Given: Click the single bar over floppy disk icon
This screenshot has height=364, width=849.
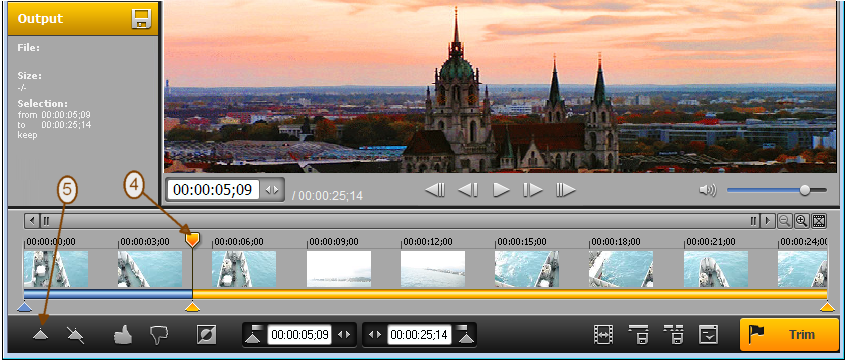Looking at the screenshot, I should [x=638, y=335].
